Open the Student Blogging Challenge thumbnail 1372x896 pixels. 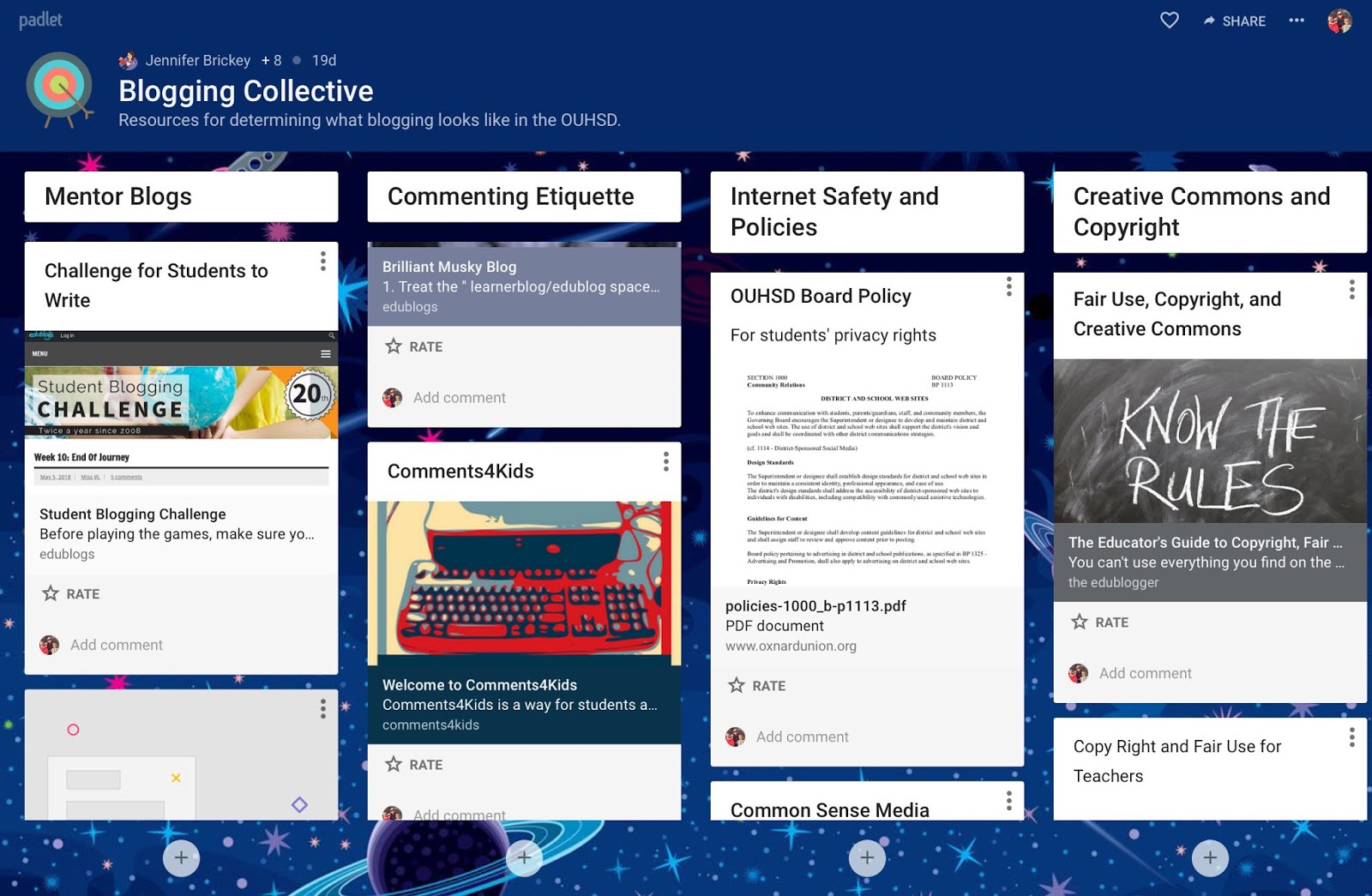click(181, 410)
